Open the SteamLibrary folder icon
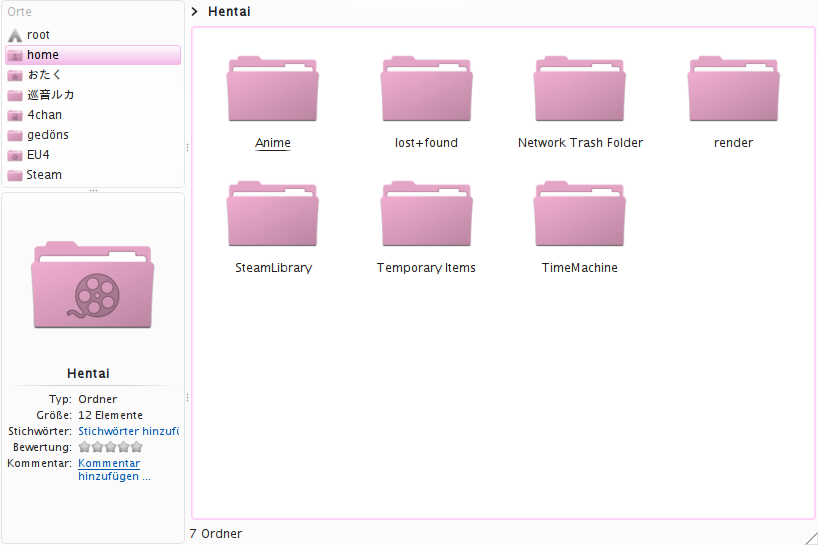The height and width of the screenshot is (545, 818). pyautogui.click(x=272, y=214)
